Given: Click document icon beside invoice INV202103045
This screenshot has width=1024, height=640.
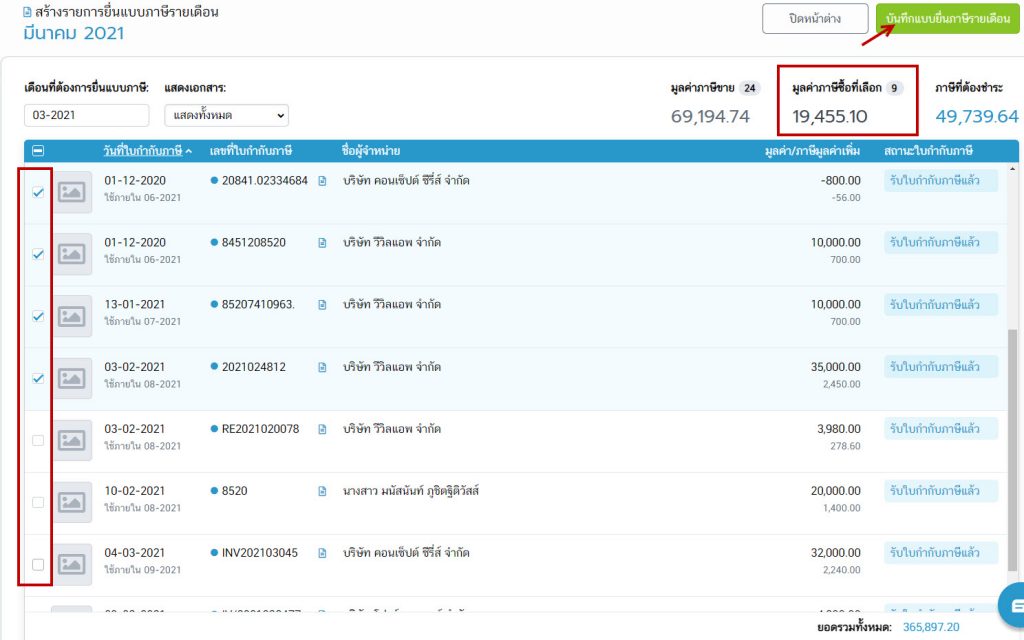Looking at the screenshot, I should coord(322,553).
